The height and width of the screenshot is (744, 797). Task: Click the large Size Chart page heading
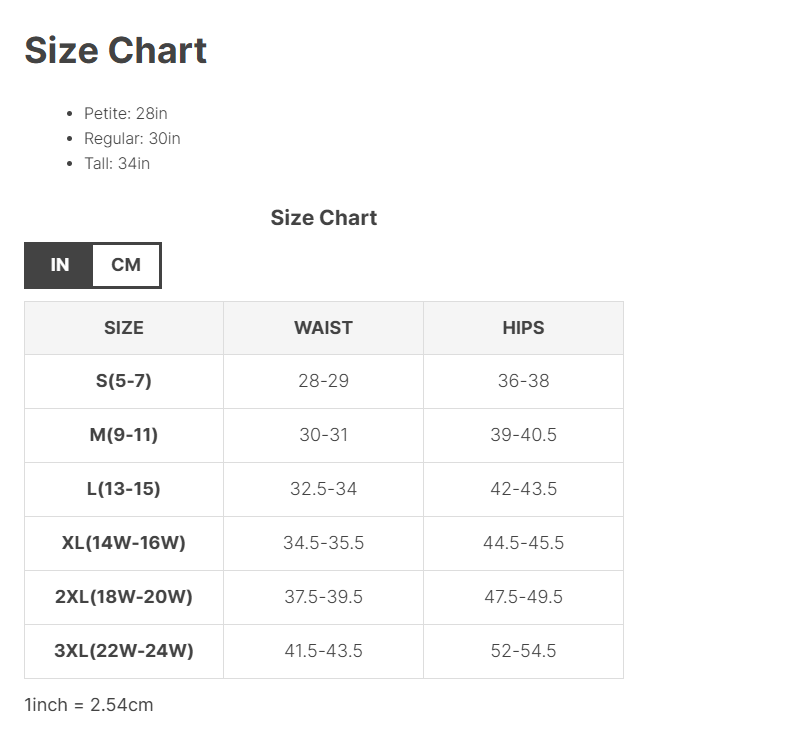coord(116,51)
